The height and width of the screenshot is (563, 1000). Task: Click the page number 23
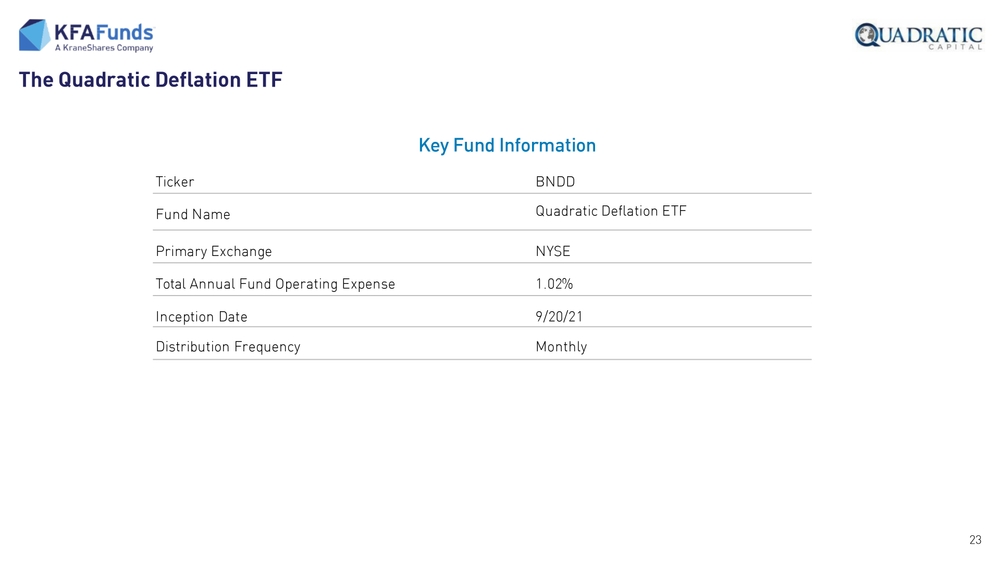[975, 540]
